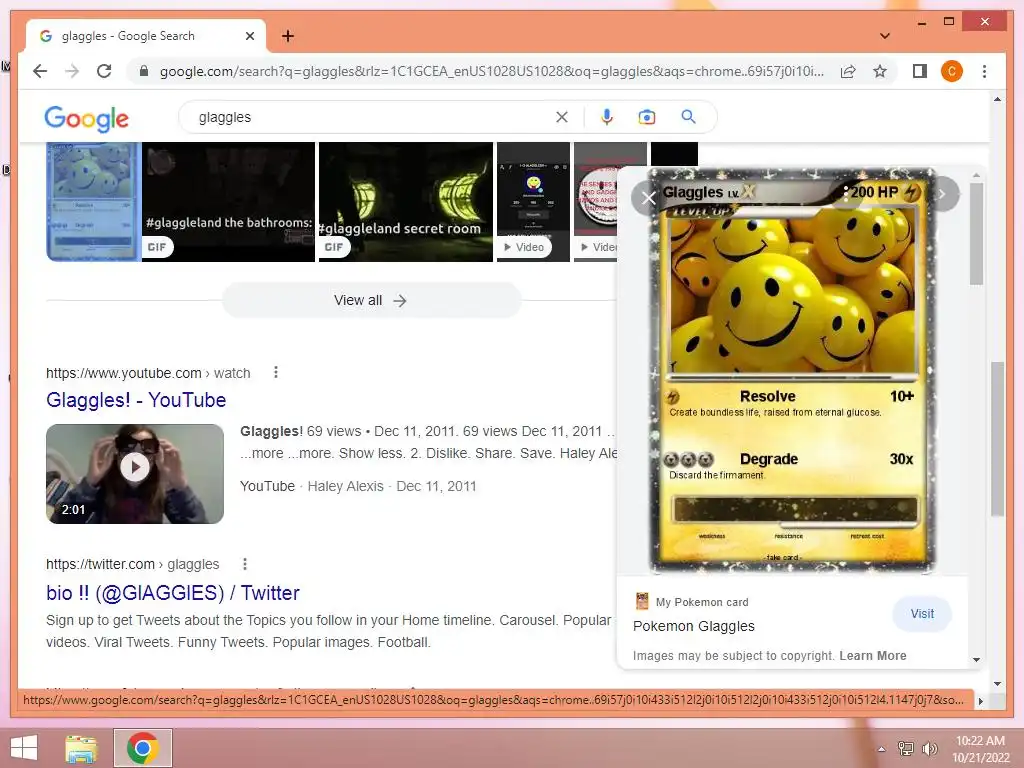The width and height of the screenshot is (1024, 768).
Task: Click page scrollbar up arrow
Action: (997, 99)
